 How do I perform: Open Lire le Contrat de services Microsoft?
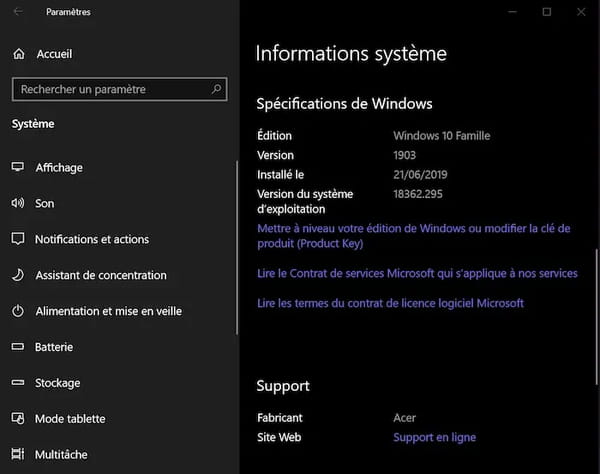point(417,274)
